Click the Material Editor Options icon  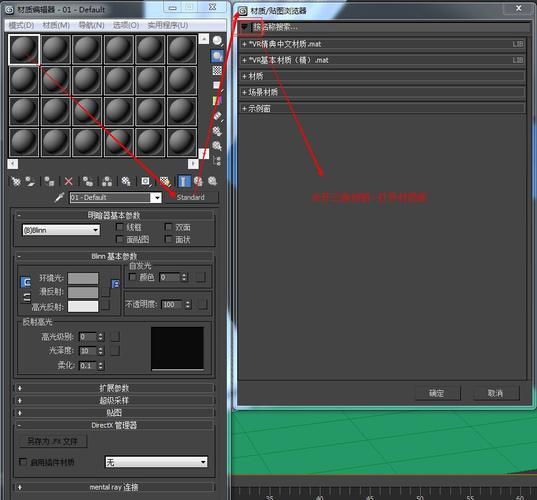click(x=217, y=131)
